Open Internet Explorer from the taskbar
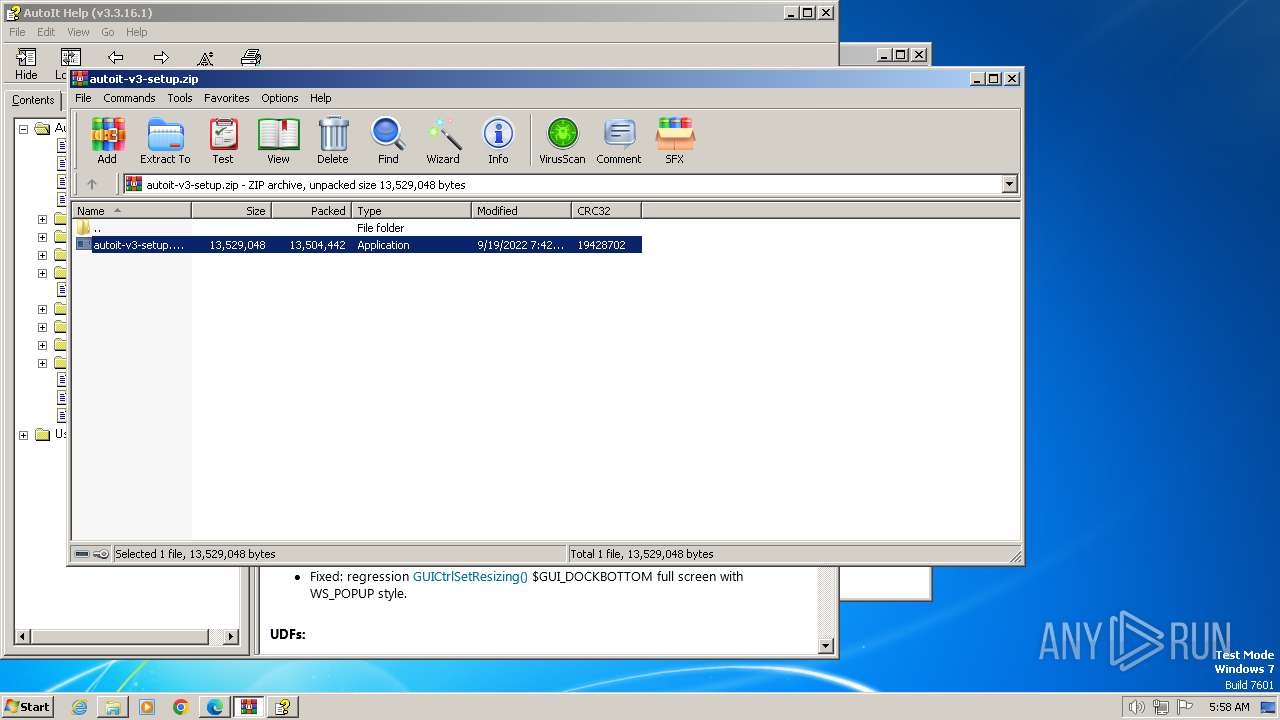Viewport: 1280px width, 720px height. click(x=79, y=707)
